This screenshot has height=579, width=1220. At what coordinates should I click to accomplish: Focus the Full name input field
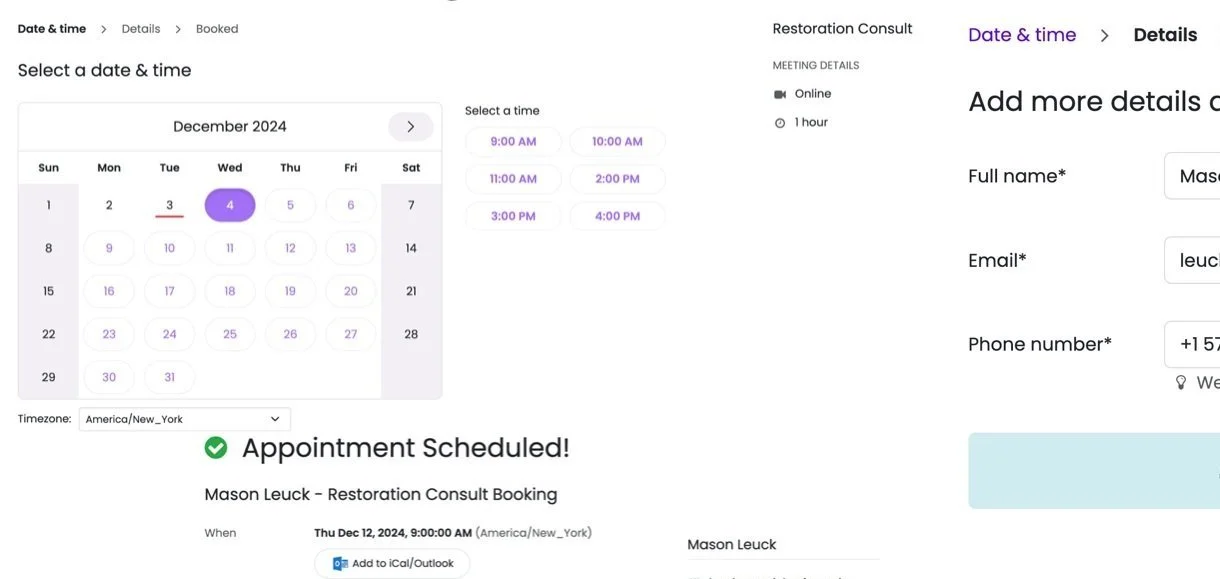click(x=1192, y=176)
